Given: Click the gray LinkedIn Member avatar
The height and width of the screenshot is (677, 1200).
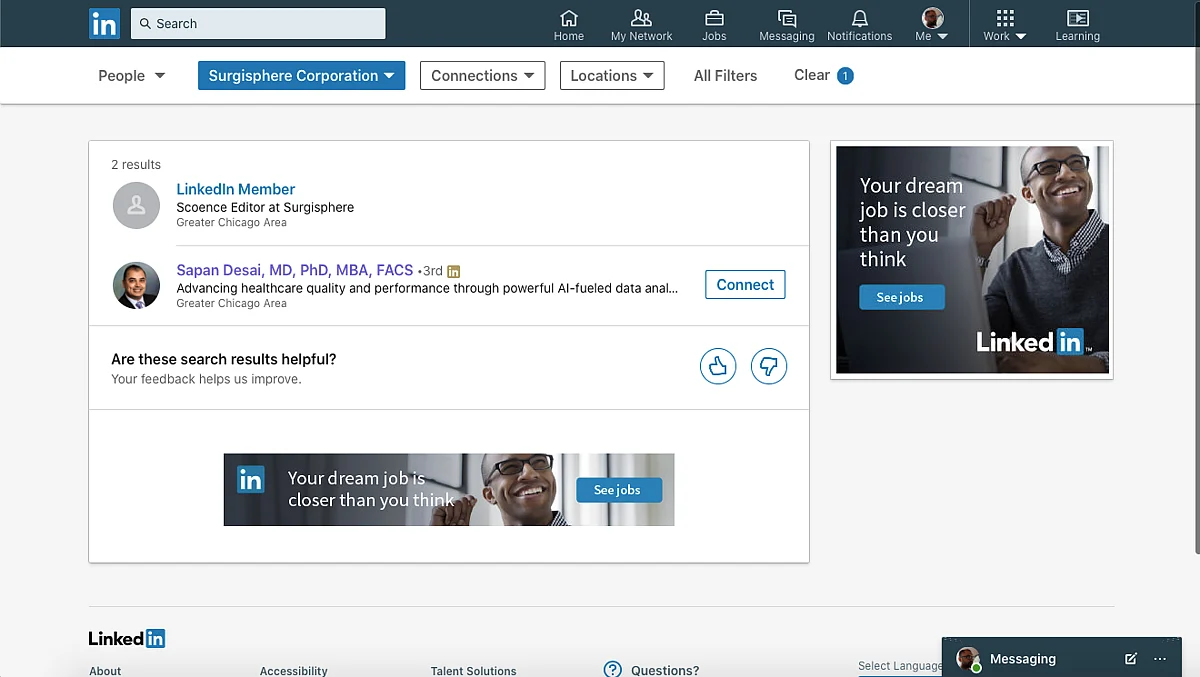Looking at the screenshot, I should point(136,205).
